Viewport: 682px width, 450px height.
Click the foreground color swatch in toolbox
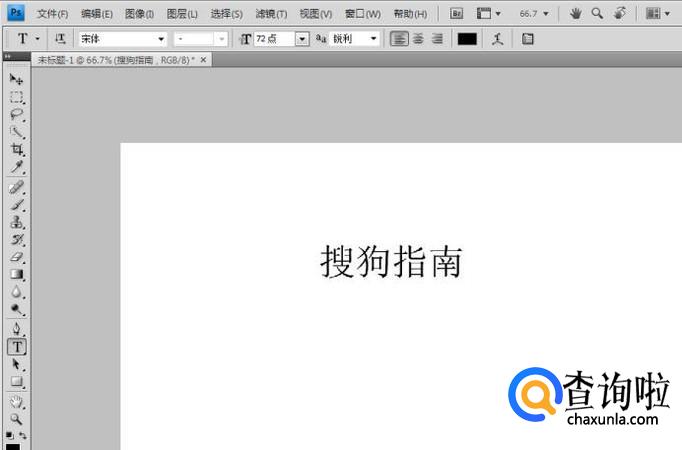pyautogui.click(x=13, y=446)
